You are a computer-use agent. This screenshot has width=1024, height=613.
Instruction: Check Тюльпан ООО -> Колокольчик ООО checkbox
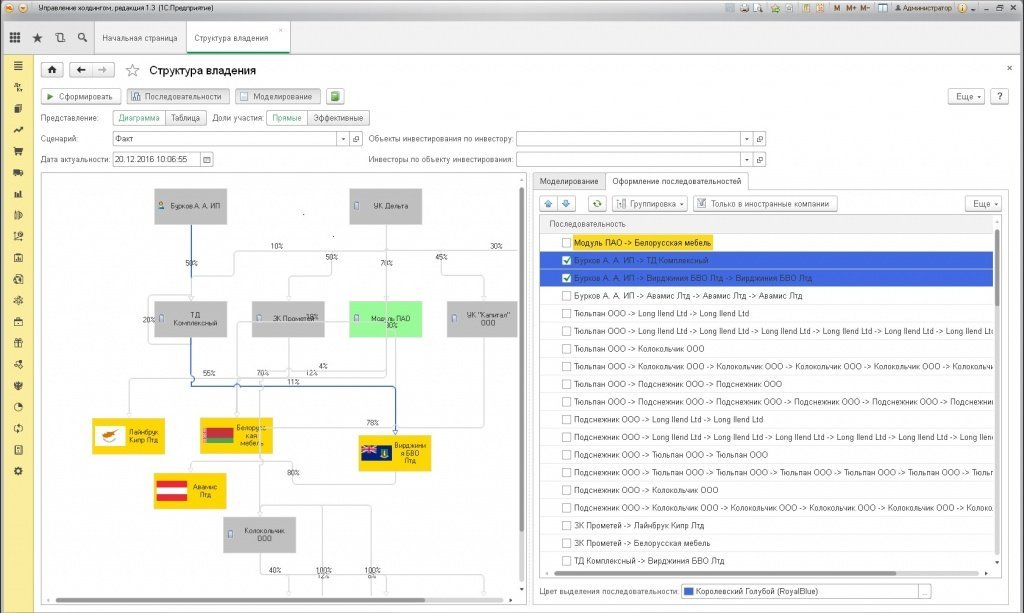click(566, 349)
